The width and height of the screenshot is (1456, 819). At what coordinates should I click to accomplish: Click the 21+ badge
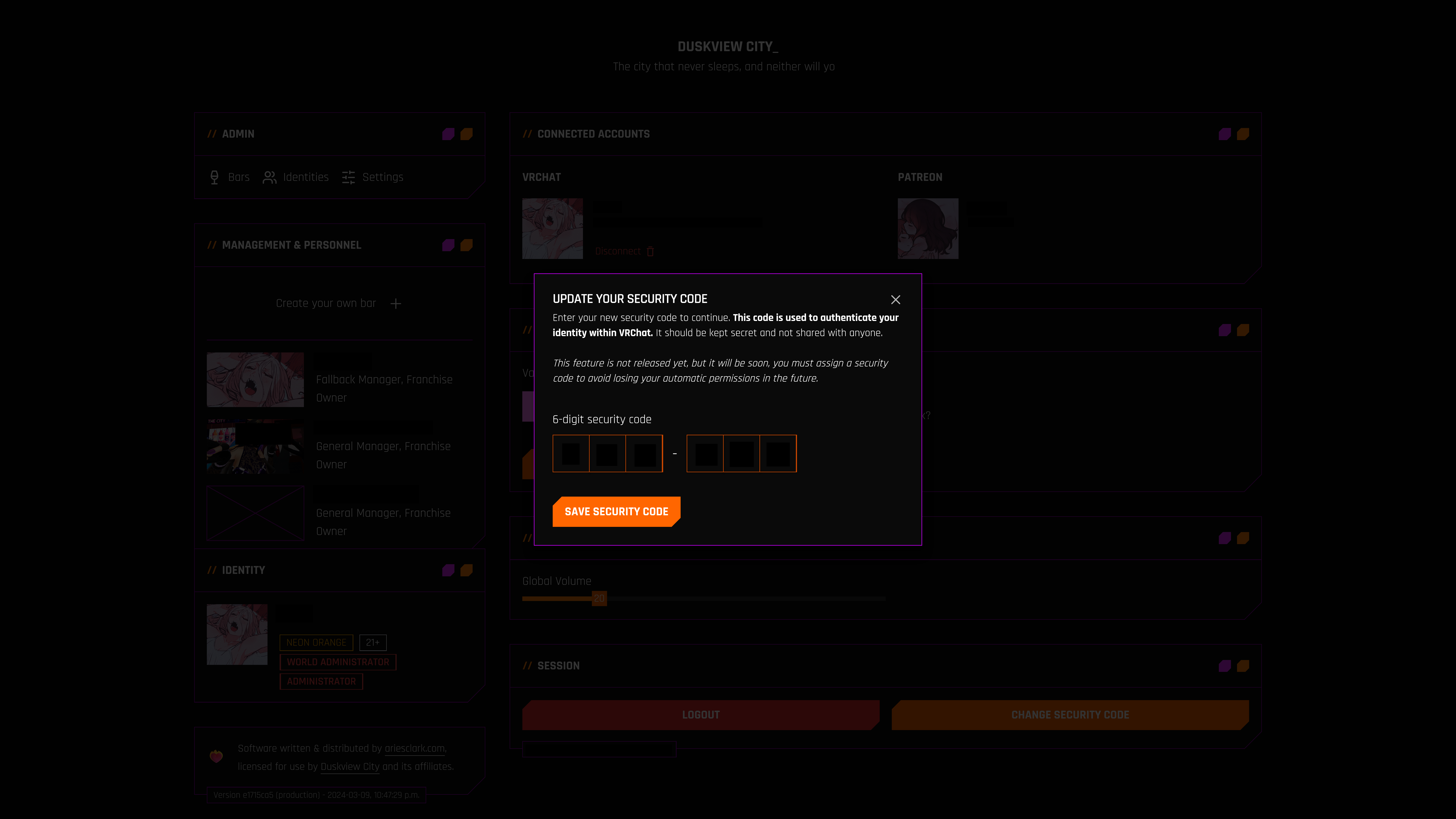tap(373, 643)
